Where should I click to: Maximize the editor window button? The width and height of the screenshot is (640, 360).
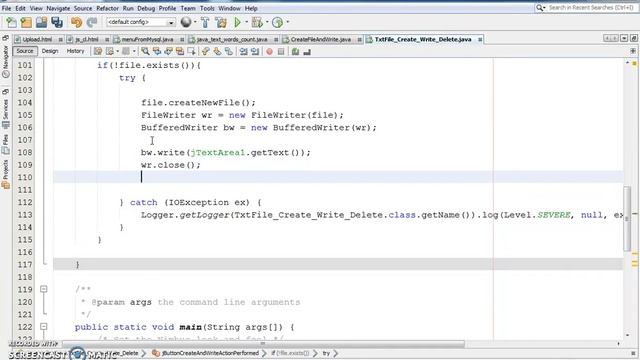click(633, 38)
